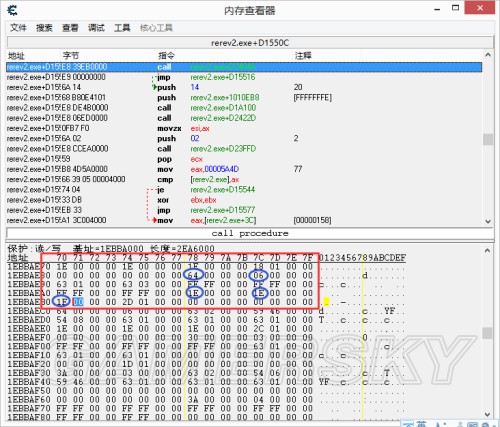500x427 pixels.
Task: Open the 文件 menu
Action: click(x=18, y=28)
